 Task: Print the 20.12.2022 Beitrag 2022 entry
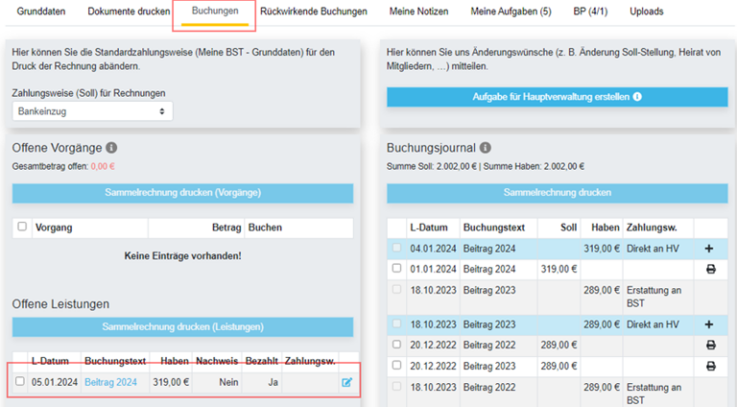pyautogui.click(x=711, y=345)
